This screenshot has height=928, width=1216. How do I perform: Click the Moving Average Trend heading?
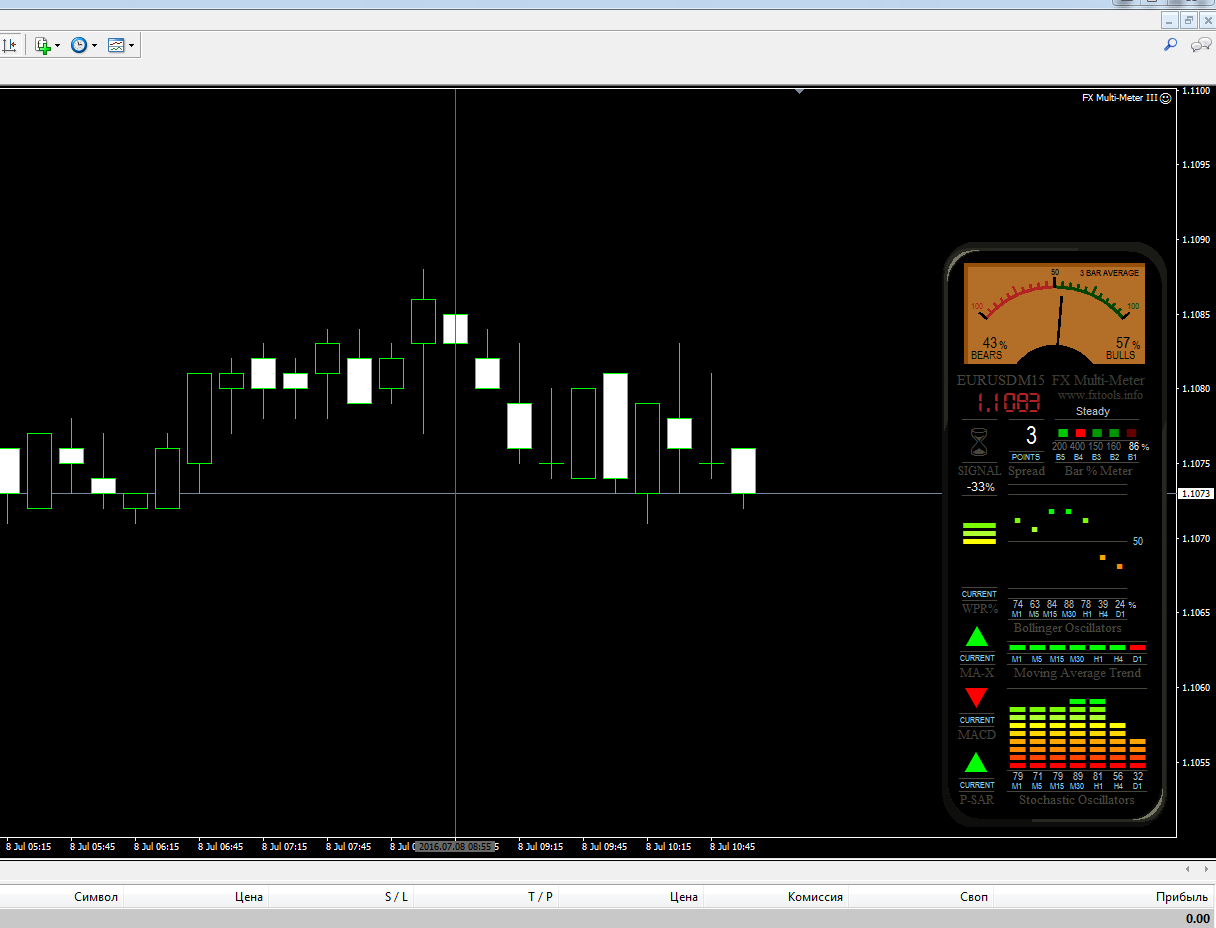pos(1077,673)
